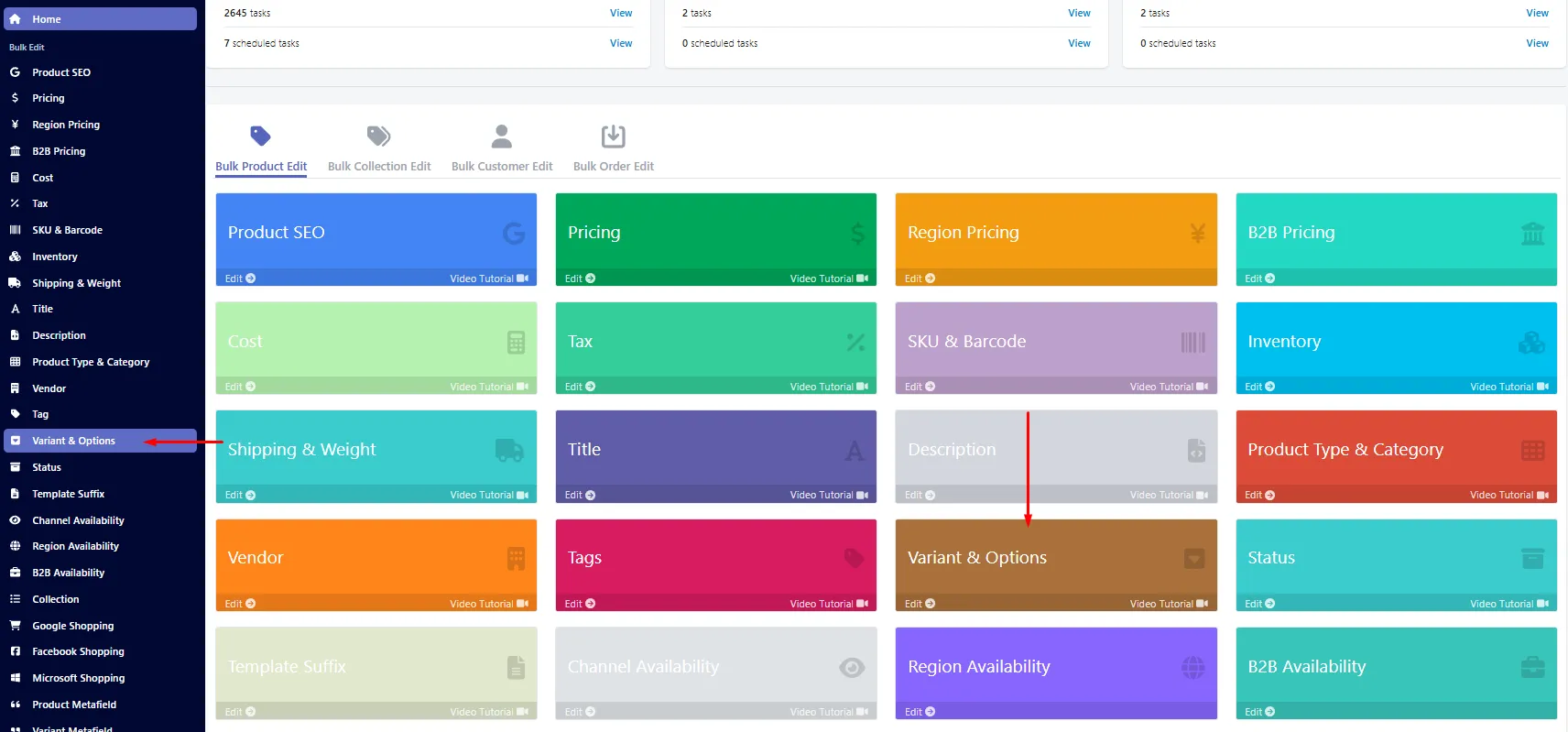
Task: Open the Bulk Order Edit download icon
Action: pyautogui.click(x=613, y=137)
